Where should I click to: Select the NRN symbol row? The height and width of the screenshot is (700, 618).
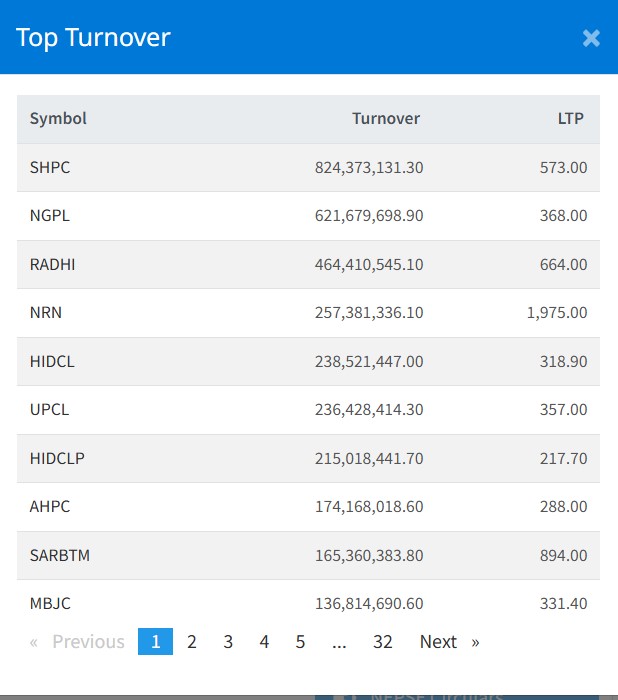(46, 313)
